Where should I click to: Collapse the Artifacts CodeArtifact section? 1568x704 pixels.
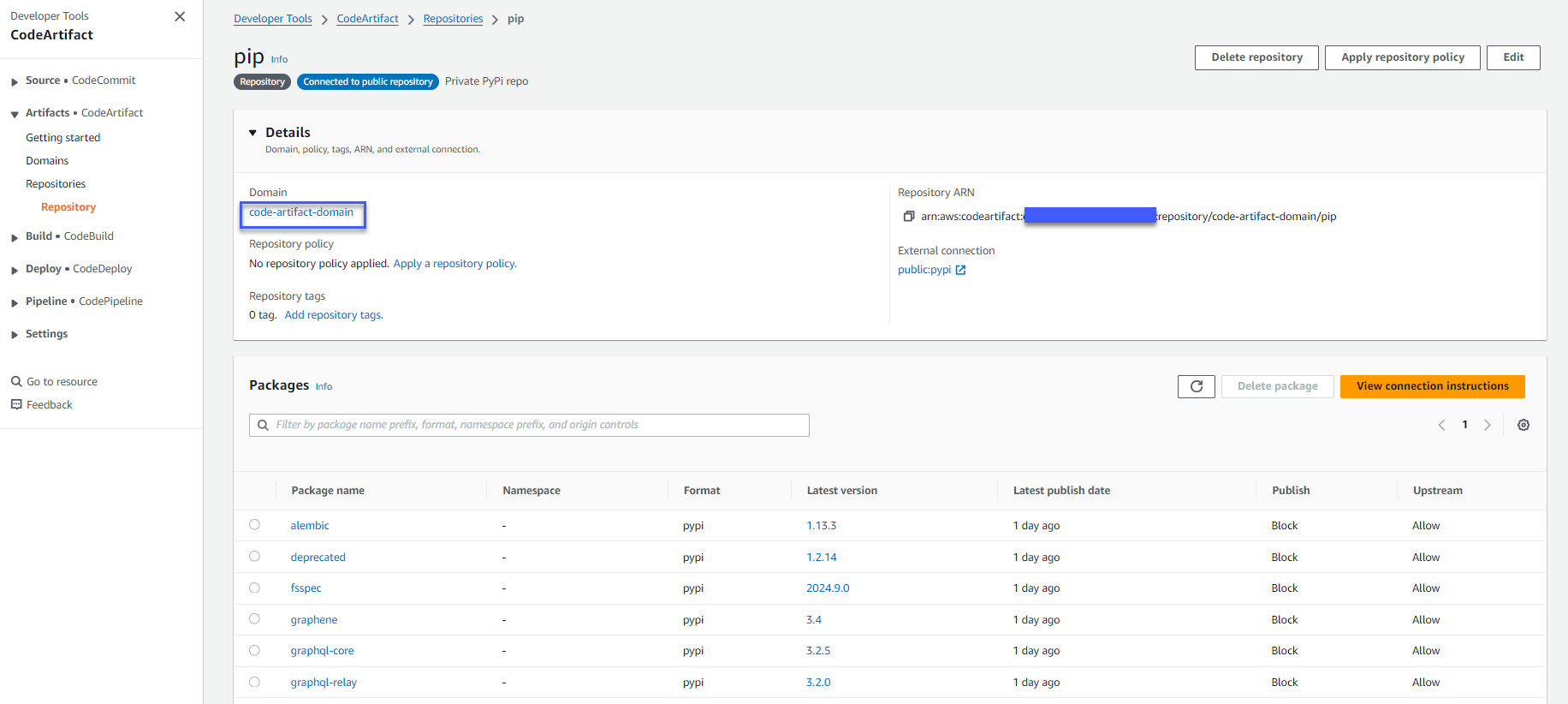pyautogui.click(x=15, y=114)
